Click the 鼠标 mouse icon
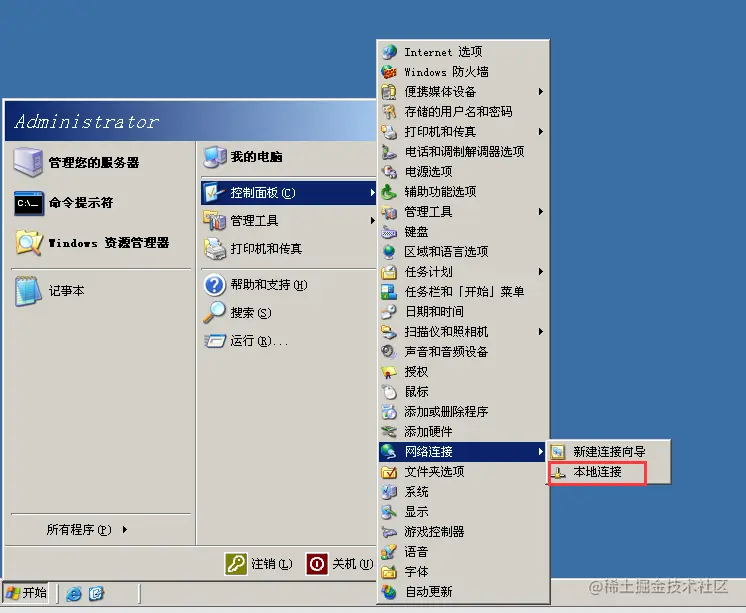746x613 pixels. [x=389, y=391]
